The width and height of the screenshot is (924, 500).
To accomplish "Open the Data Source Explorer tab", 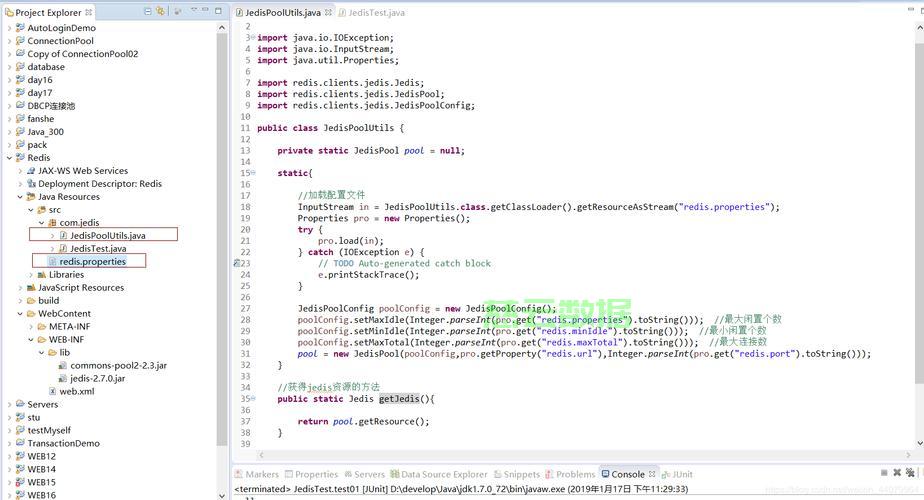I will 439,474.
